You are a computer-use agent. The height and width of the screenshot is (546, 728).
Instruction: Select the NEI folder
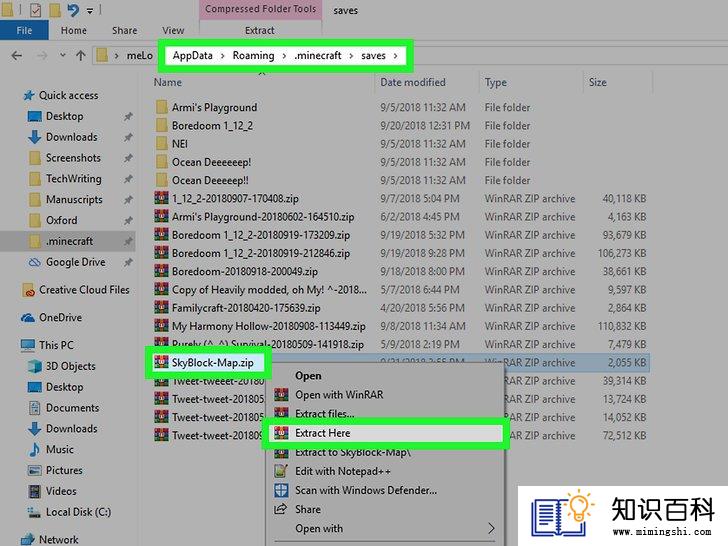click(x=180, y=144)
